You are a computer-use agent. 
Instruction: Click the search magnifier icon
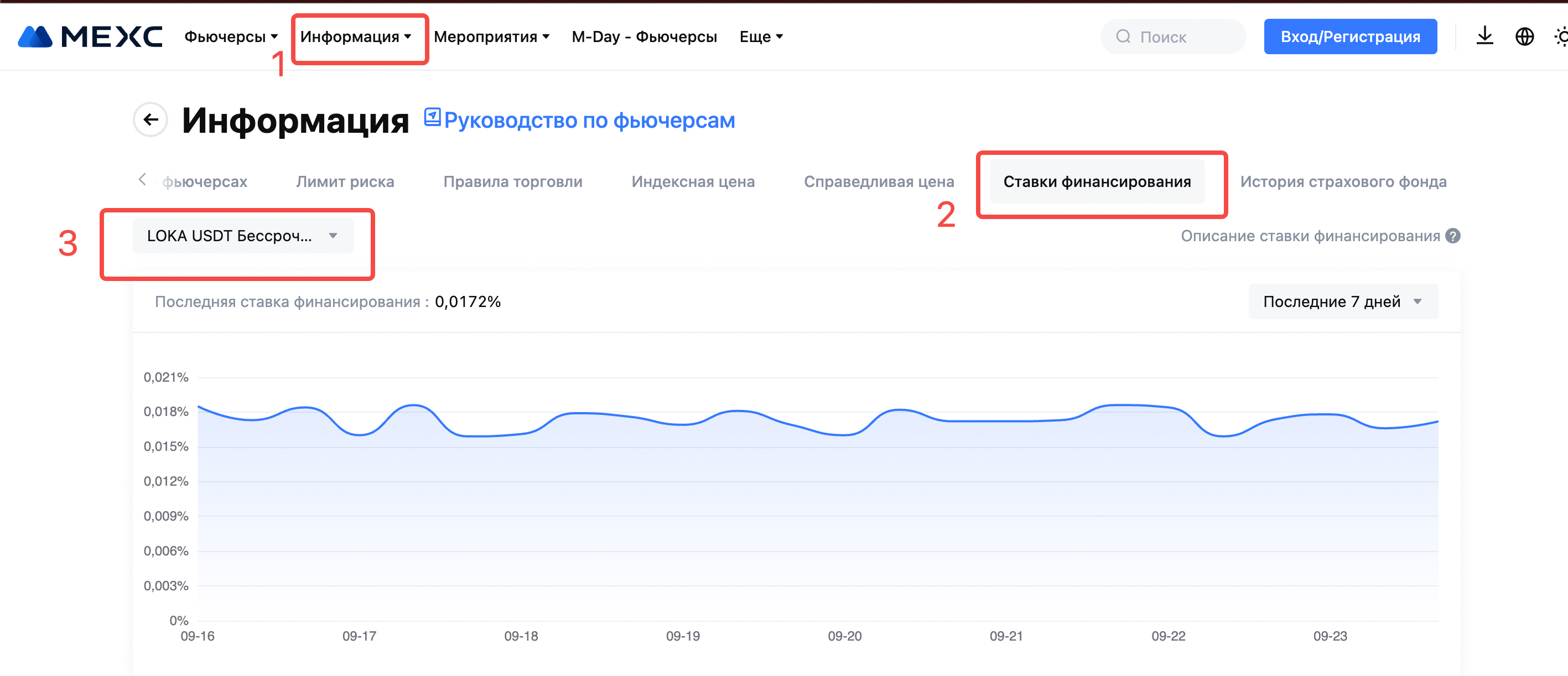pos(1123,37)
